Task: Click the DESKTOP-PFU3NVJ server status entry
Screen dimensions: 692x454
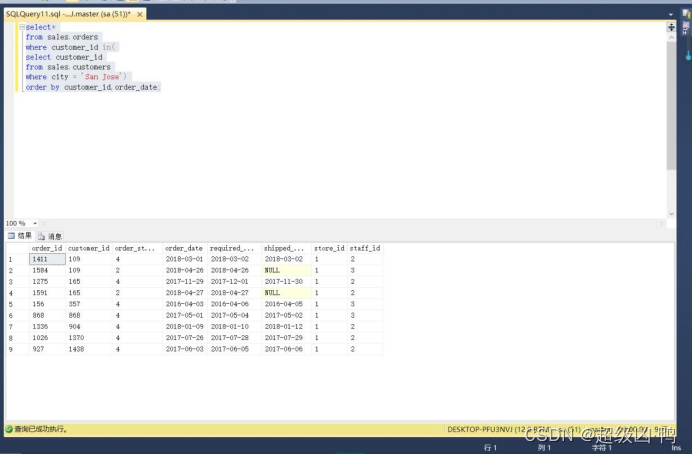Action: (498, 429)
